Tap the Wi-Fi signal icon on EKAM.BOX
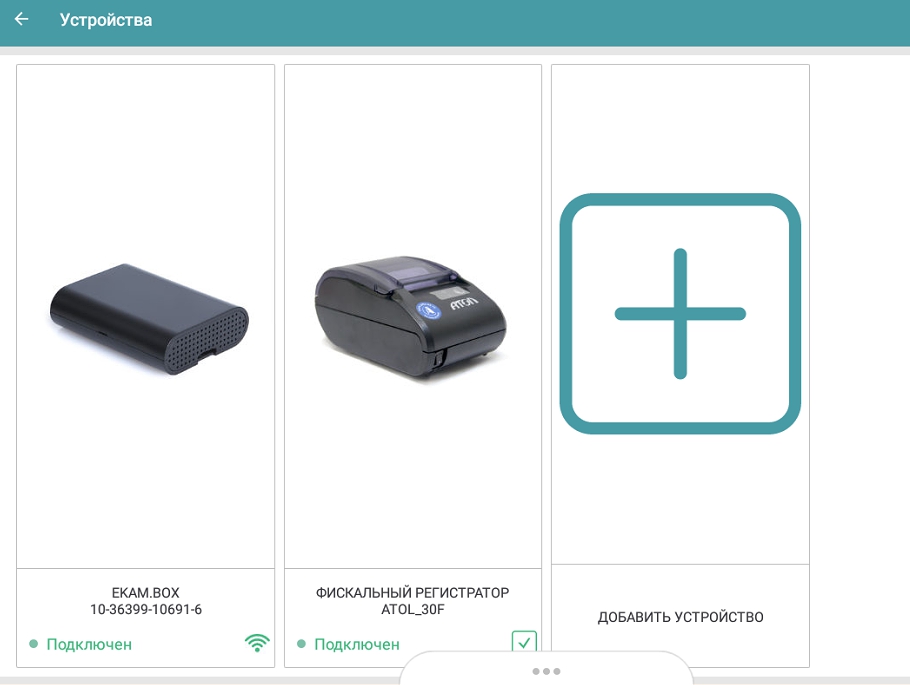This screenshot has height=685, width=910. point(257,643)
